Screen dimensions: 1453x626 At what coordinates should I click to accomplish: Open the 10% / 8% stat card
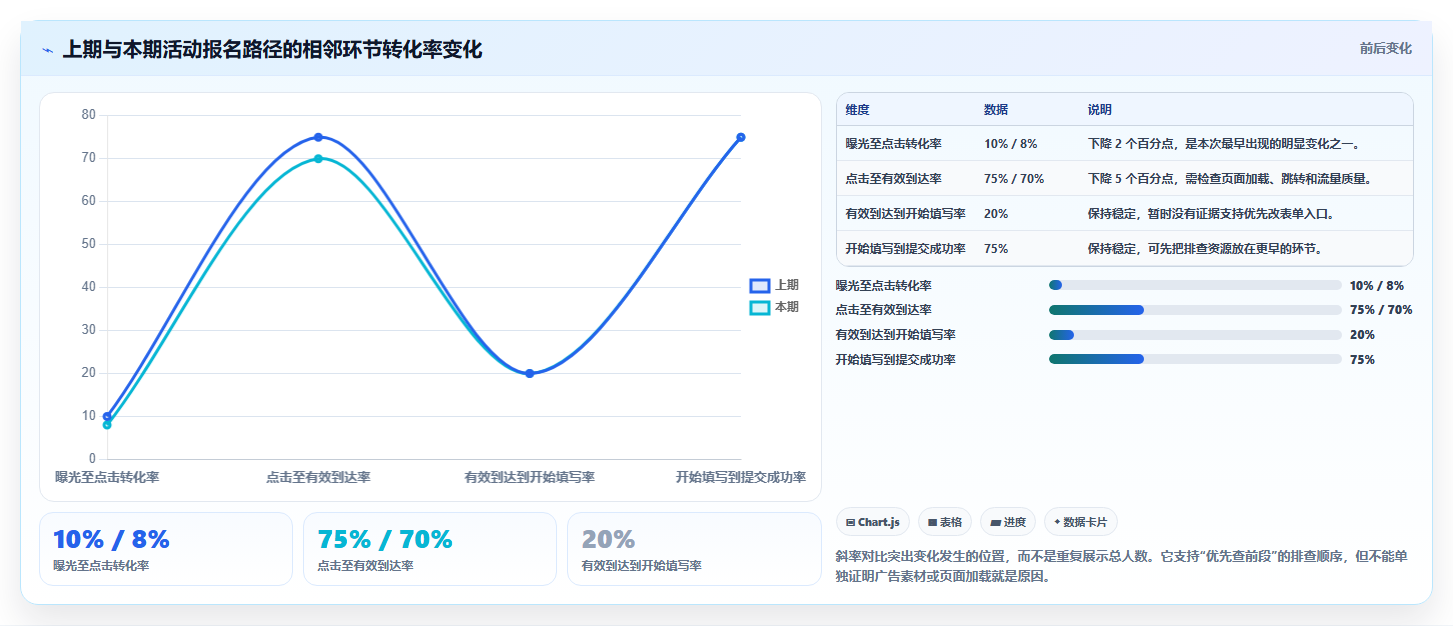pos(166,549)
